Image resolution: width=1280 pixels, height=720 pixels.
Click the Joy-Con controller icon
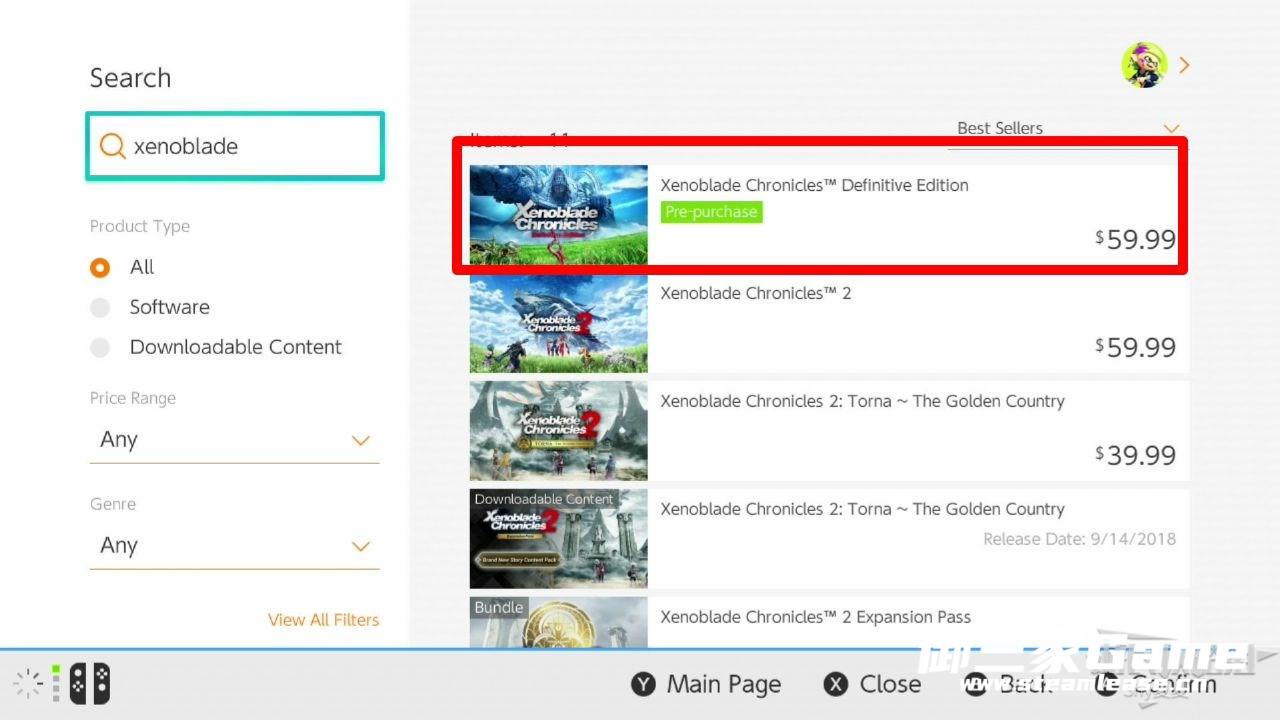89,684
